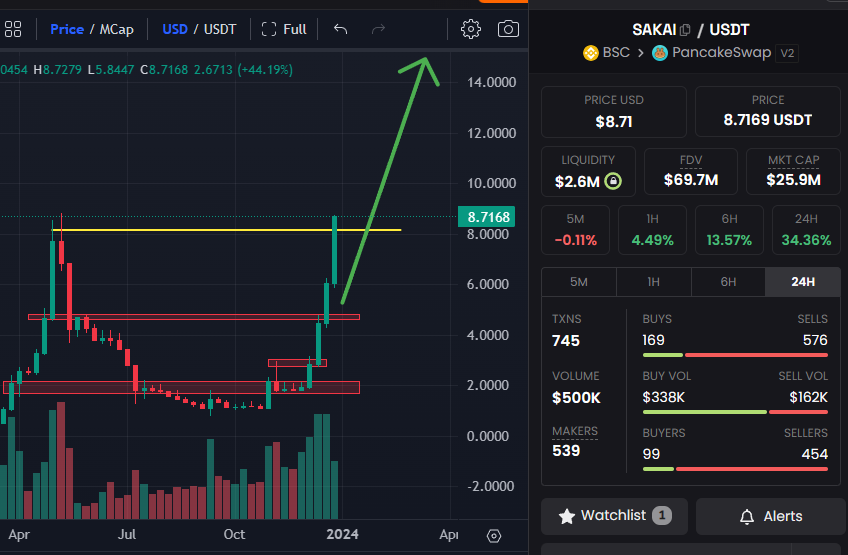Click the TXNS count 745
This screenshot has width=848, height=555.
566,341
